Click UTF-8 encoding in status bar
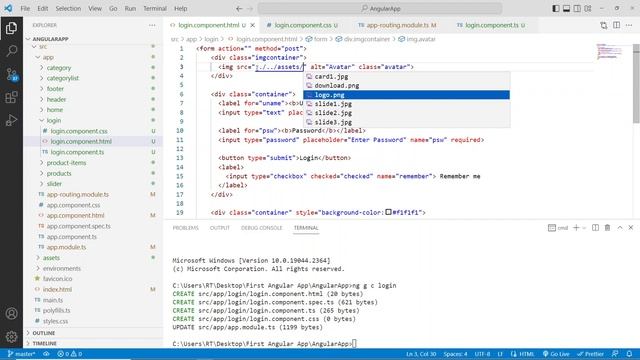This screenshot has height=360, width=640. 482,354
